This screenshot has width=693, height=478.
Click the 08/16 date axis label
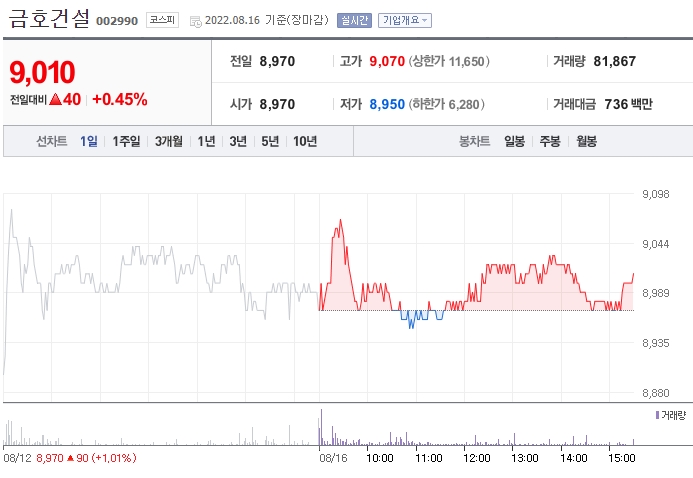pos(333,458)
